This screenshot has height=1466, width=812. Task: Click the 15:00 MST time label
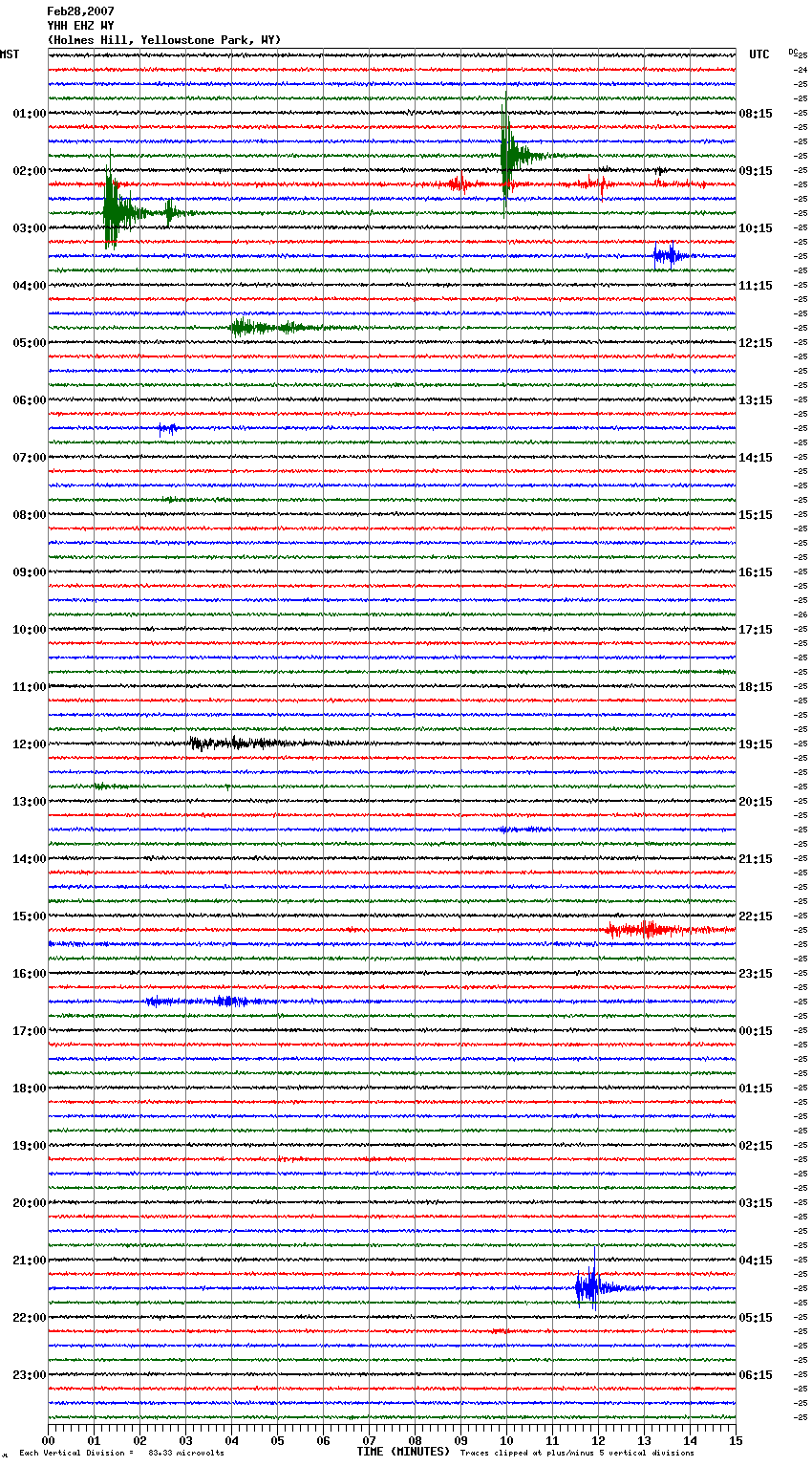[x=30, y=916]
